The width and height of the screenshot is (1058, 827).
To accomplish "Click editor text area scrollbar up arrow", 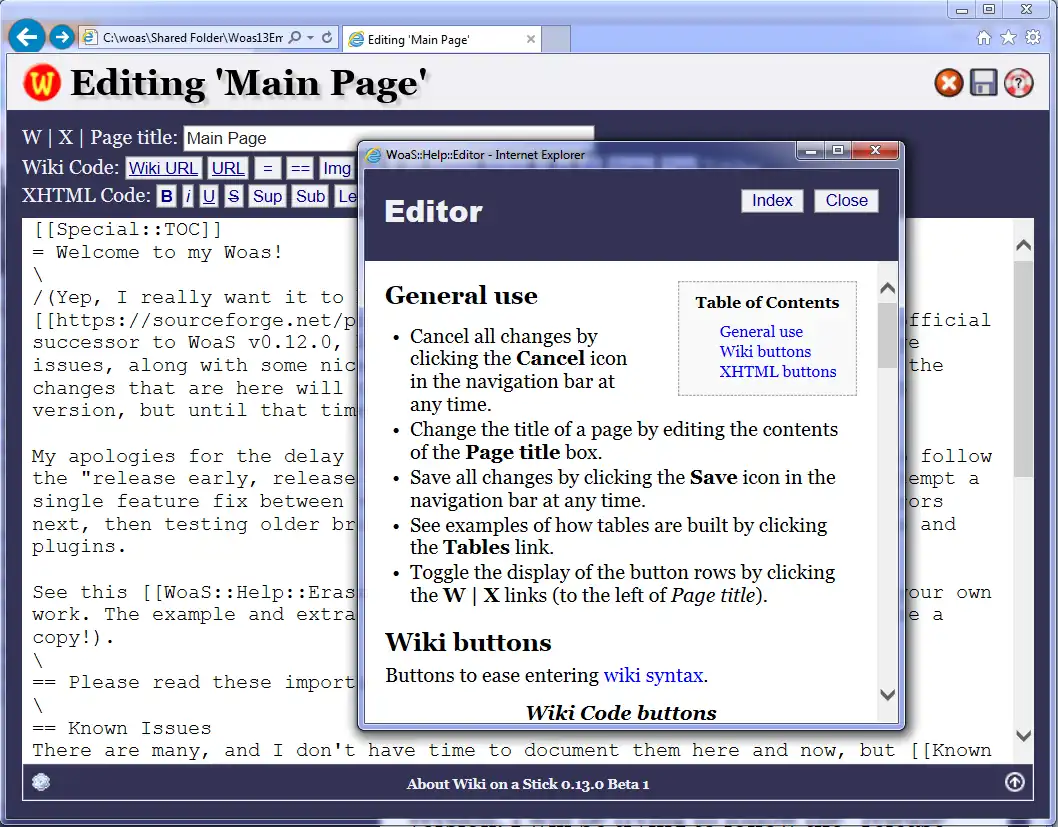I will coord(1023,245).
